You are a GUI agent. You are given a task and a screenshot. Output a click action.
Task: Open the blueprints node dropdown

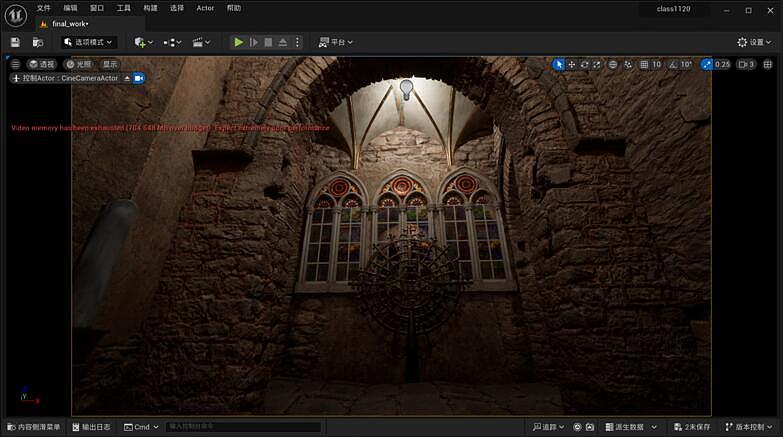tap(172, 42)
